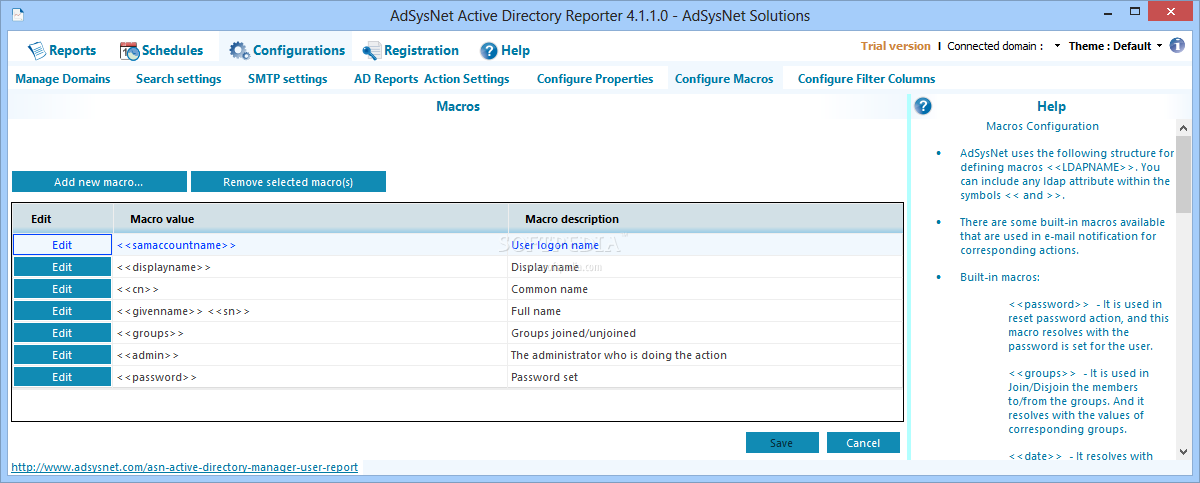Click the Trial version label

coord(895,46)
